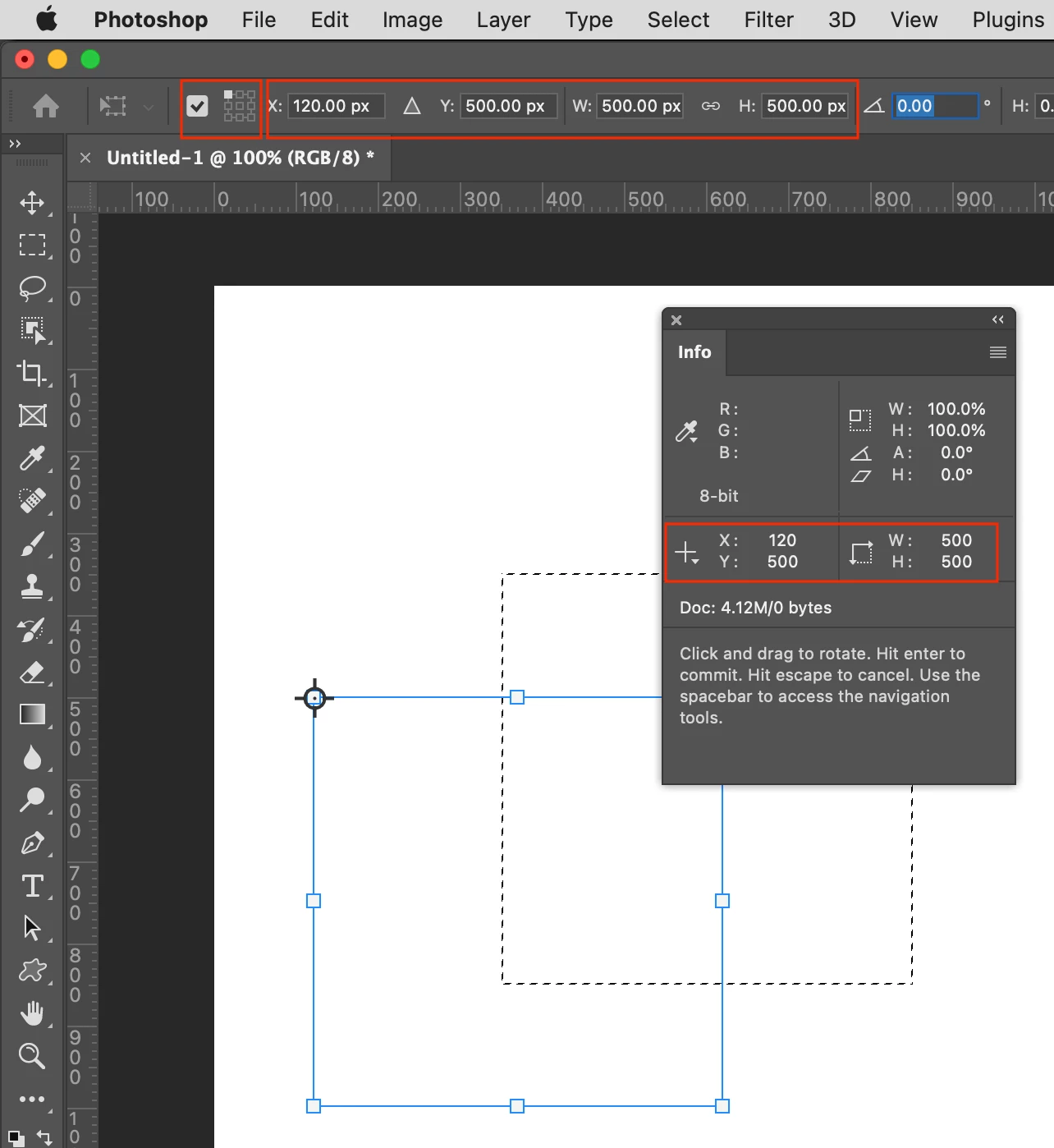This screenshot has width=1054, height=1148.
Task: Click the rotation angle field showing 0.00
Action: pyautogui.click(x=935, y=106)
